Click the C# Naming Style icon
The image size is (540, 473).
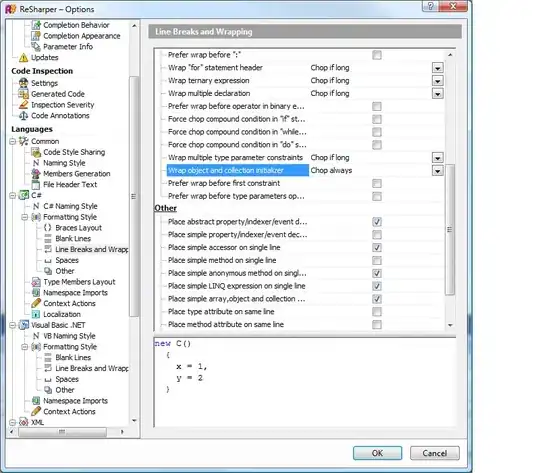(x=36, y=206)
